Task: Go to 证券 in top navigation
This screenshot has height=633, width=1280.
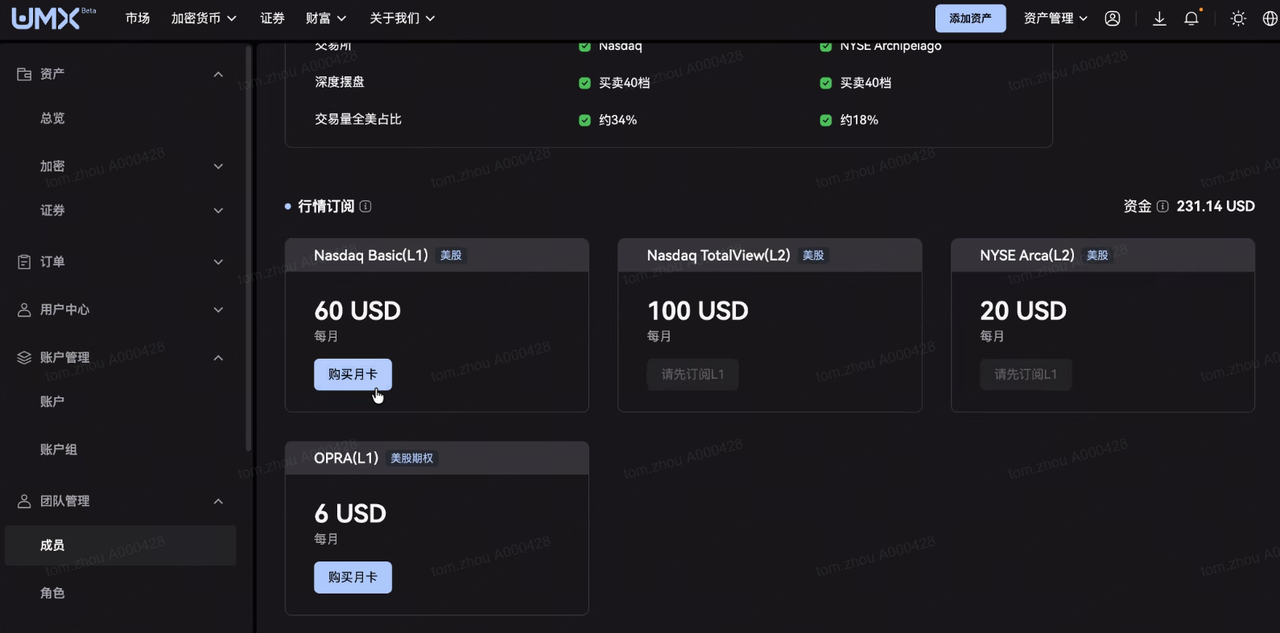Action: pos(272,18)
